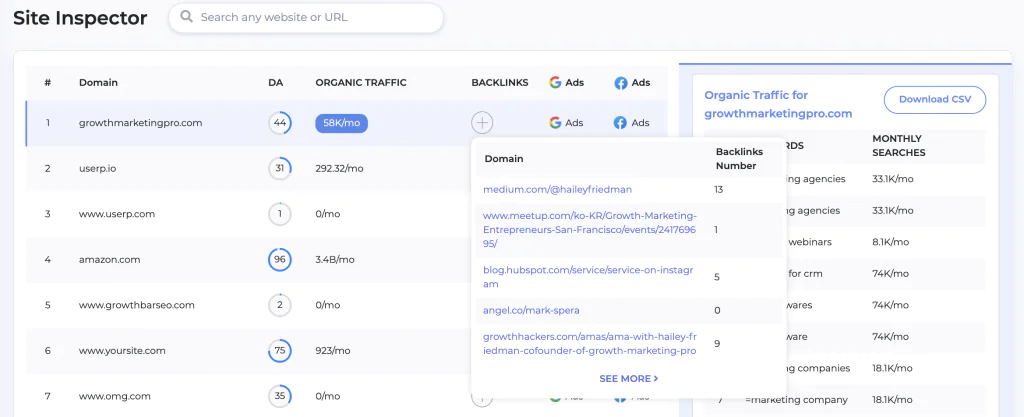Click 292.32/mo traffic value for userp.io

[339, 168]
